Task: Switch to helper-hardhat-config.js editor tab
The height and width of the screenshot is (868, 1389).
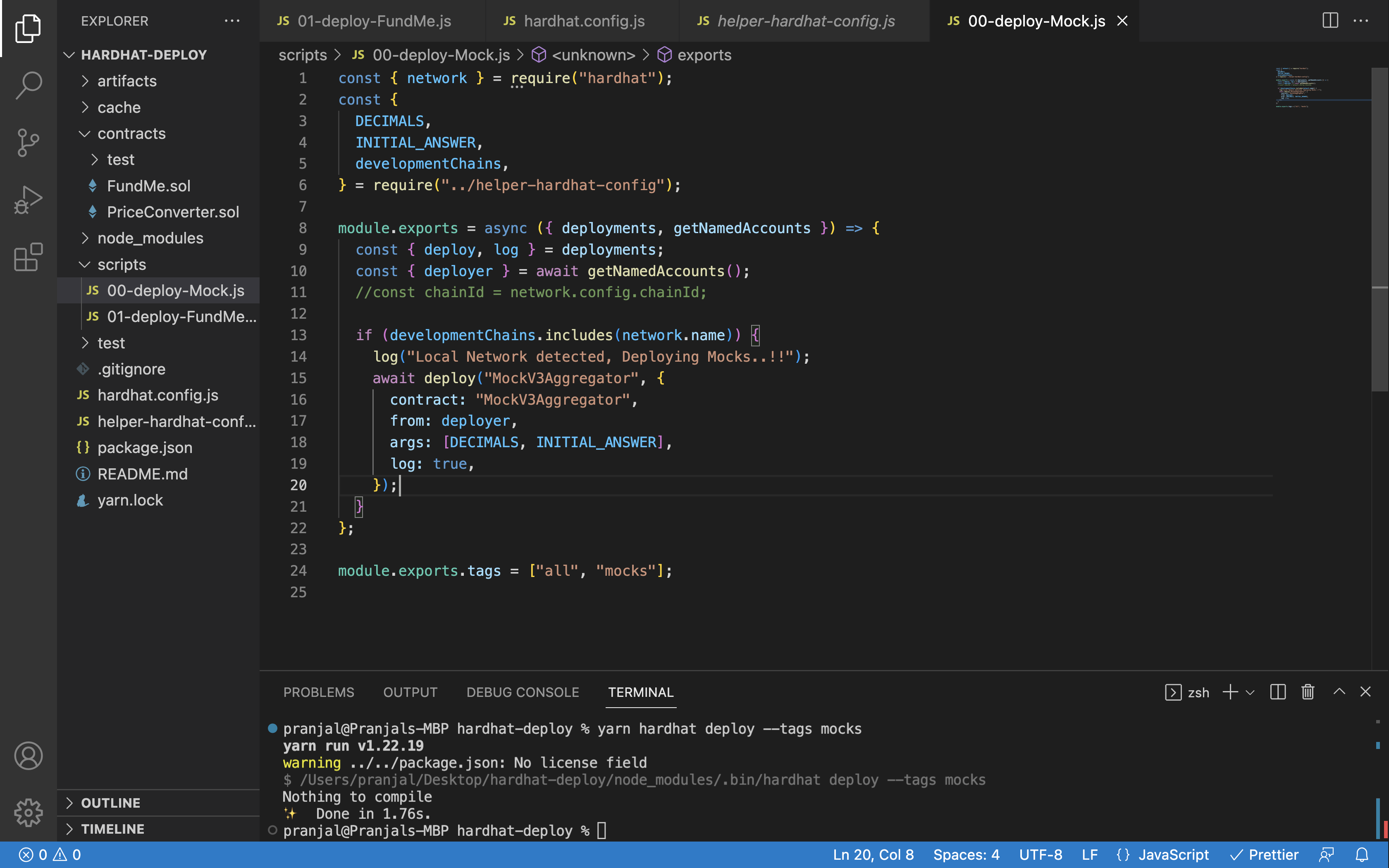Action: coord(804,21)
